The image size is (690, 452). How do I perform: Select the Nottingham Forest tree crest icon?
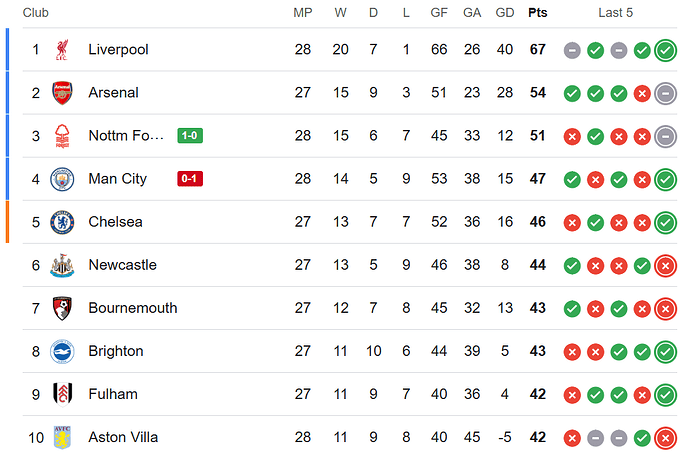click(x=62, y=136)
